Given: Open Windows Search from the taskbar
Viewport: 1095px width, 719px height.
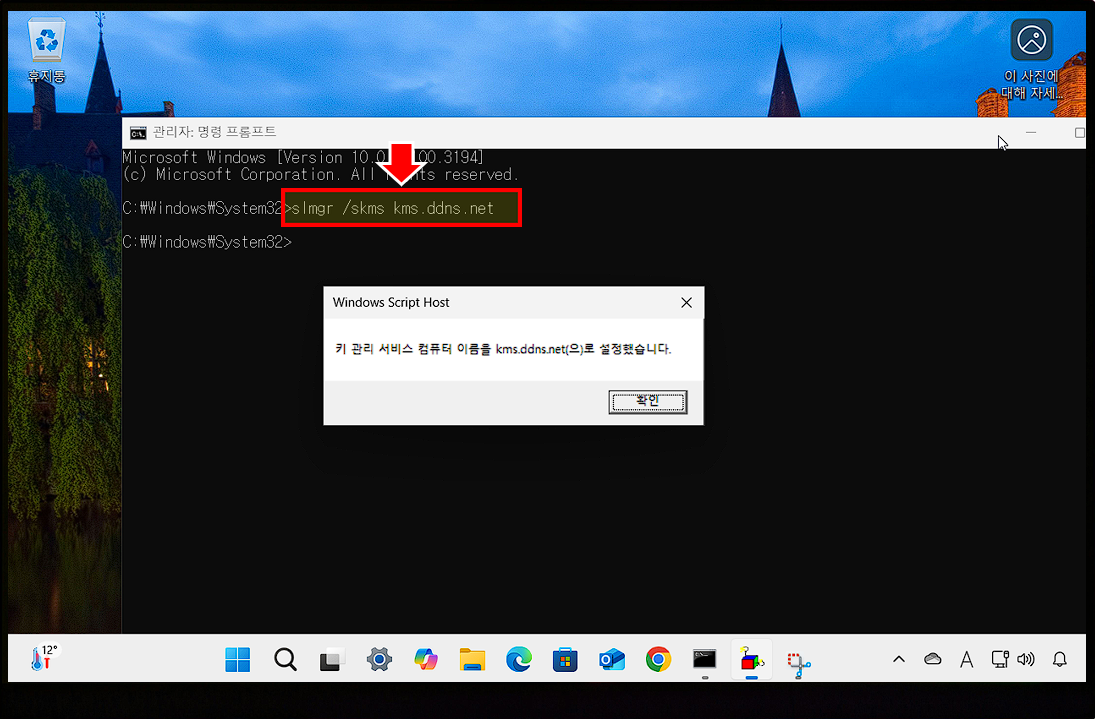Looking at the screenshot, I should tap(285, 659).
